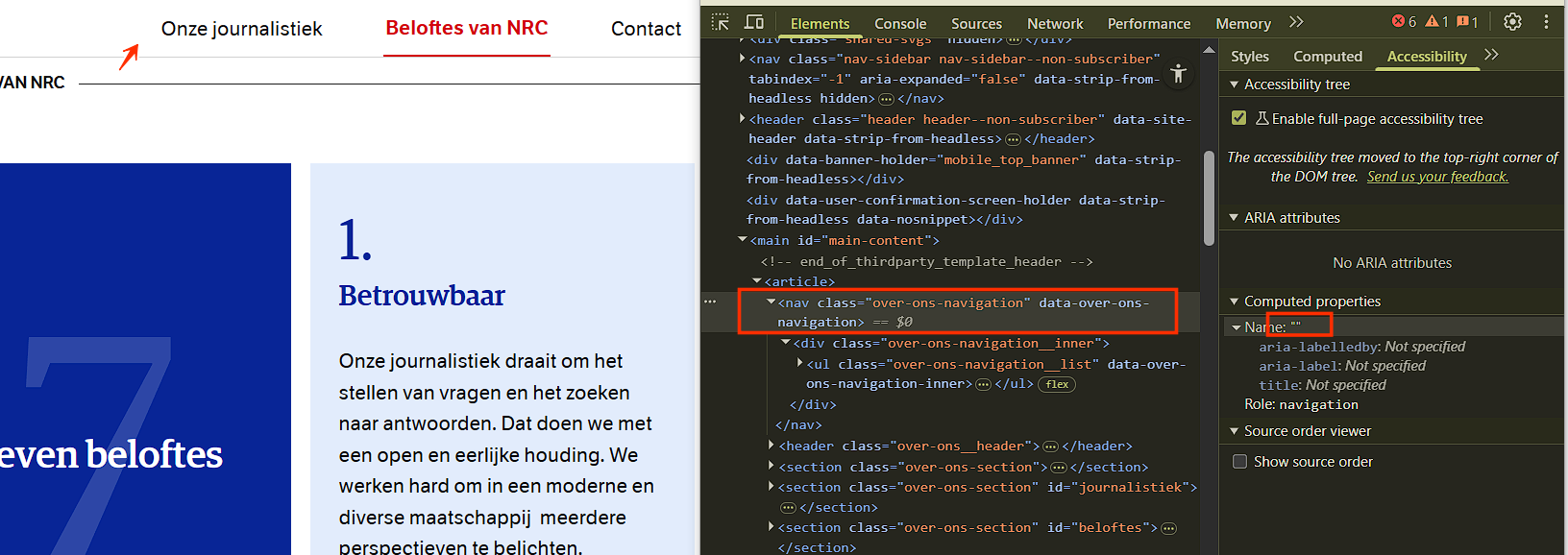The width and height of the screenshot is (1568, 555).
Task: Collapse the Computed properties section
Action: (x=1234, y=302)
